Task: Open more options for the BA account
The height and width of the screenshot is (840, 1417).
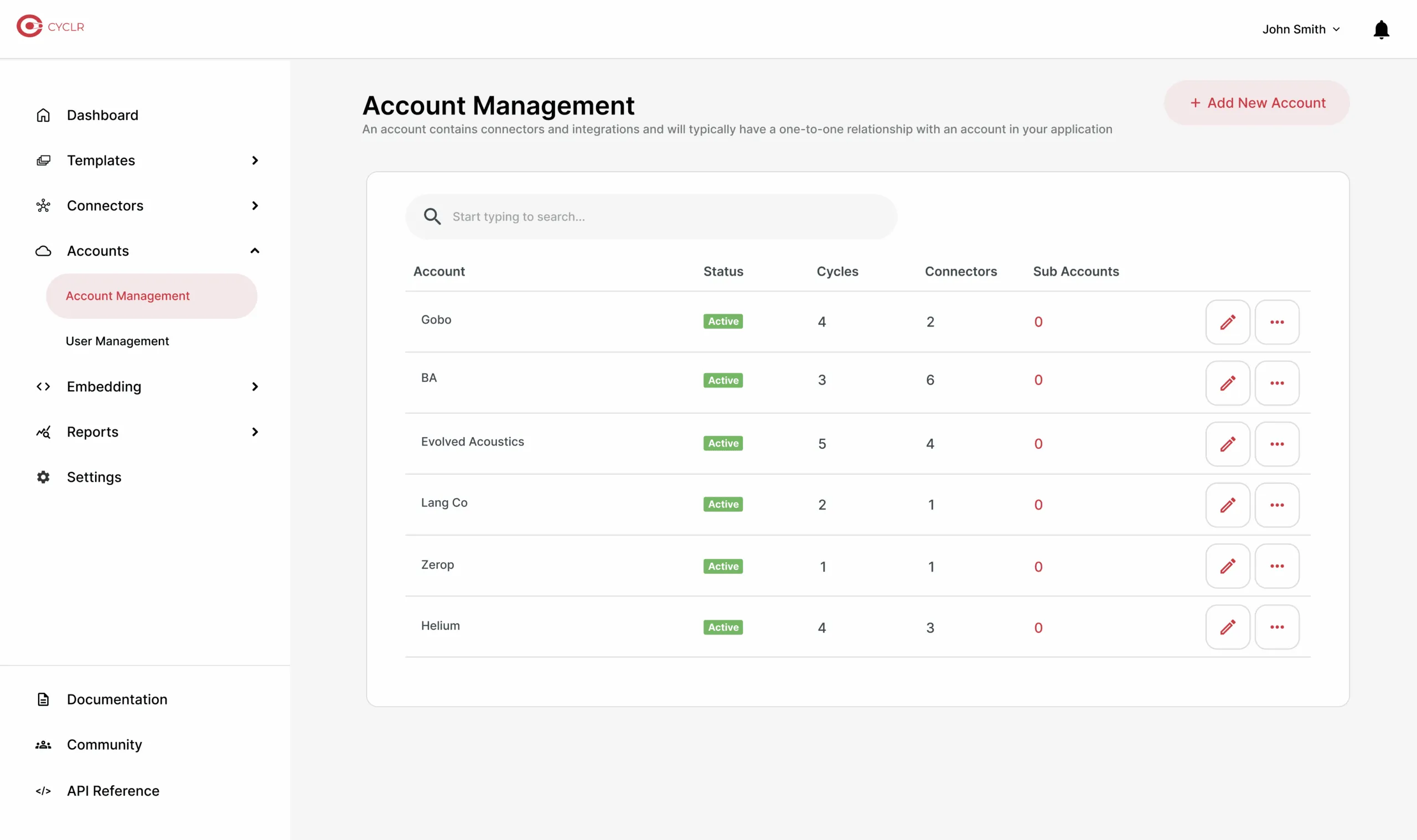Action: [1276, 383]
